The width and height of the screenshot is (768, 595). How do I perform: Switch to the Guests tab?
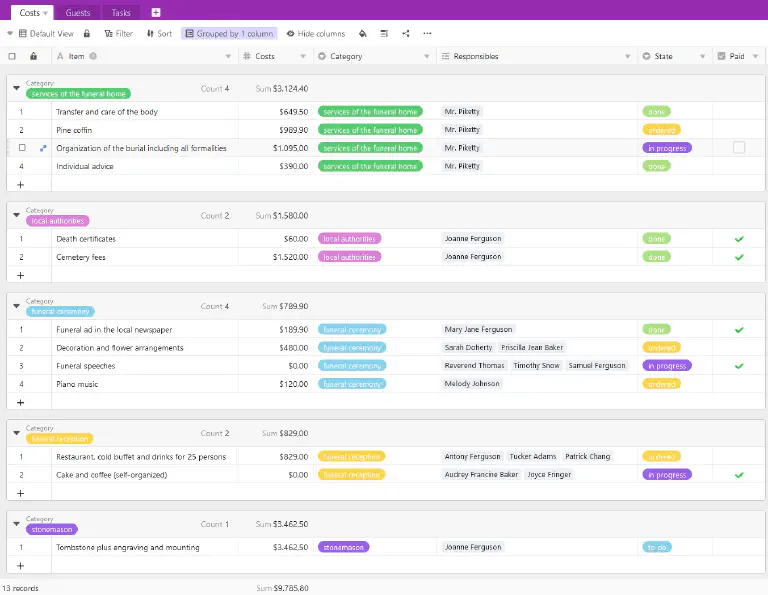(78, 13)
